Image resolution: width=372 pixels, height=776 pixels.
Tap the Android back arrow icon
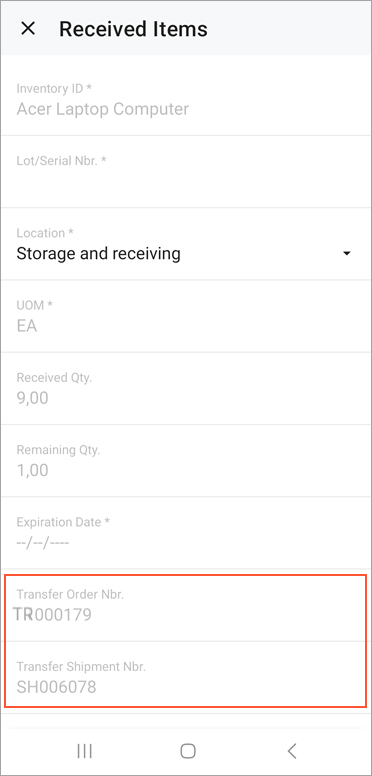point(292,751)
